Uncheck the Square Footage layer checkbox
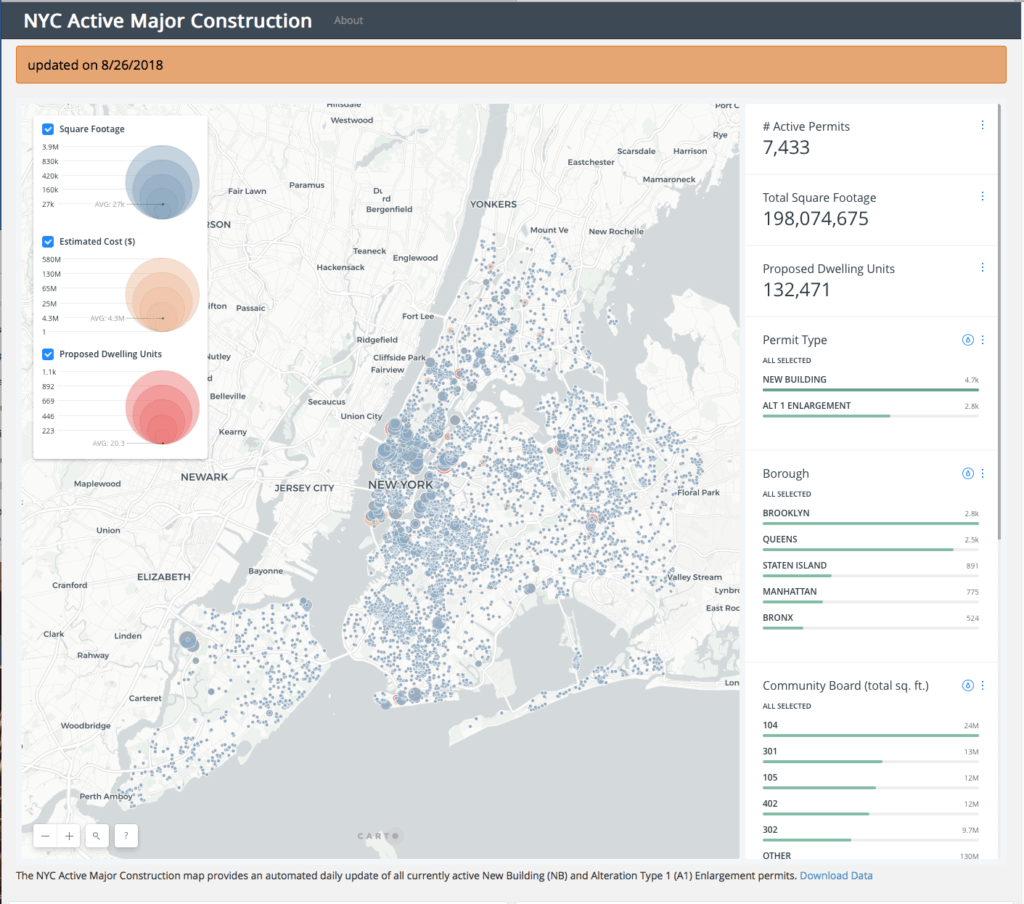Screen dimensions: 1024x904 point(48,129)
